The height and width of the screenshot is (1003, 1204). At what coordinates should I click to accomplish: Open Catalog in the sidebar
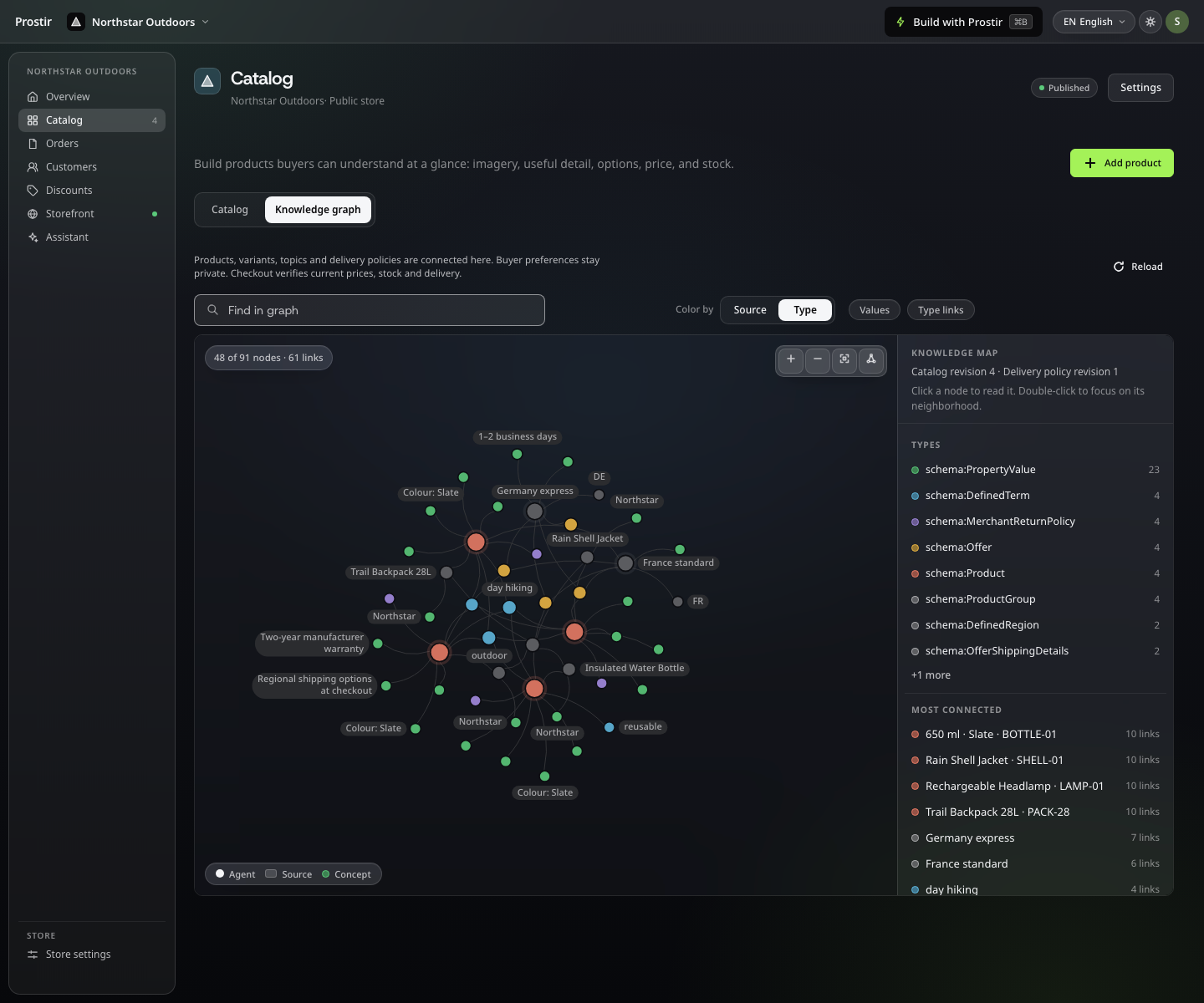point(92,120)
